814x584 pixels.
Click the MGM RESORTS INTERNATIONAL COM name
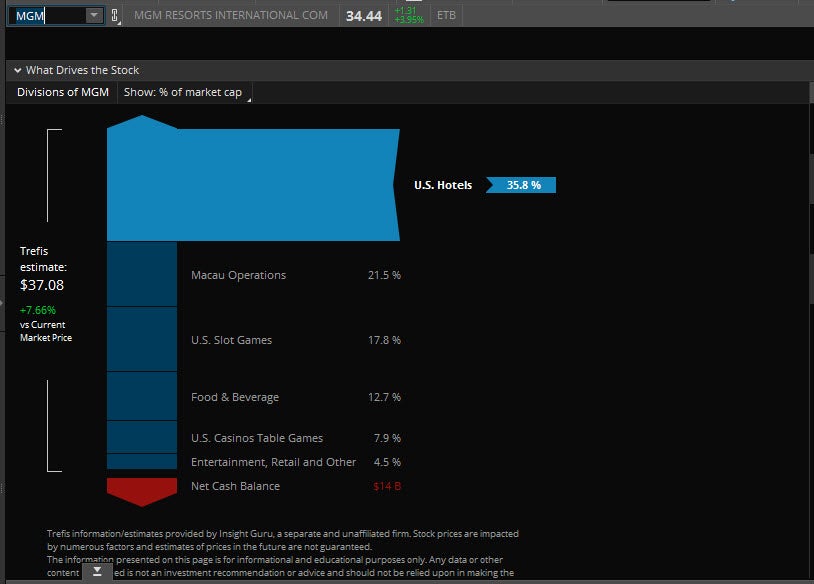(x=231, y=16)
